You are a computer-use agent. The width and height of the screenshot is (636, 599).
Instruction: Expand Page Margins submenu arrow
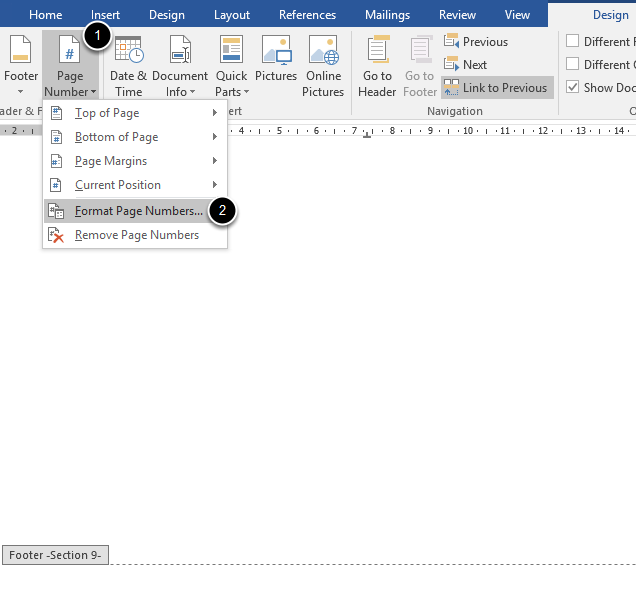click(x=215, y=161)
